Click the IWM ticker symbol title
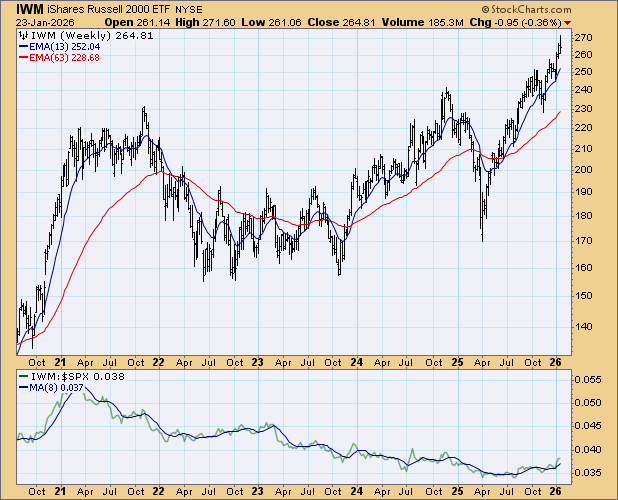Screen dimensions: 618x500 (x=30, y=9)
